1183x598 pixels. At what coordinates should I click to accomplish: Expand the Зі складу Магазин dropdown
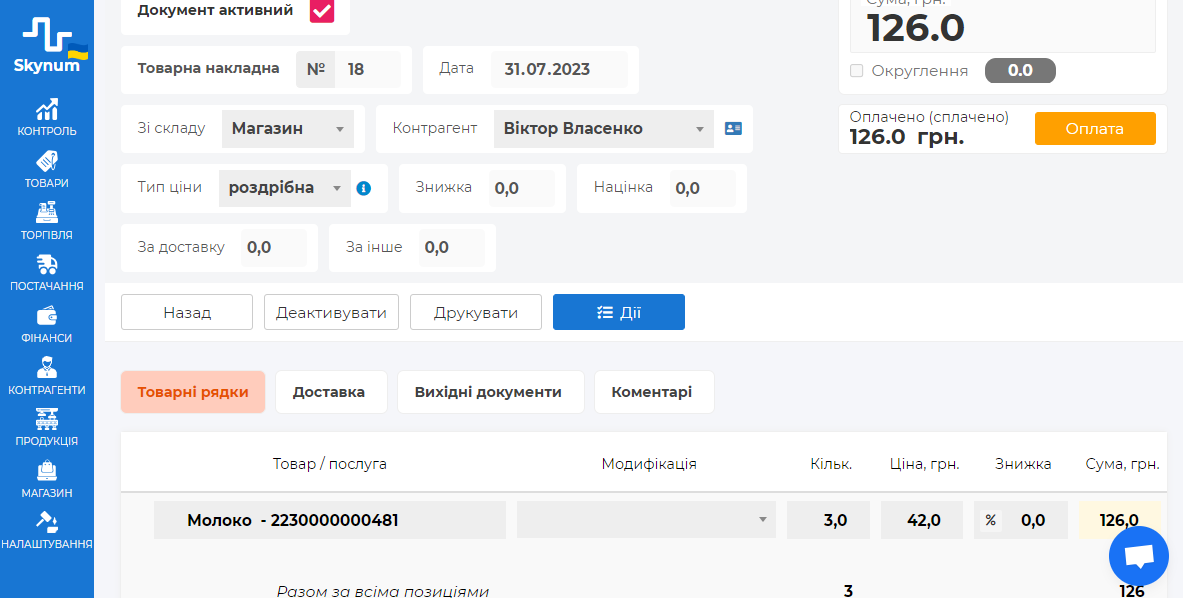click(x=287, y=129)
